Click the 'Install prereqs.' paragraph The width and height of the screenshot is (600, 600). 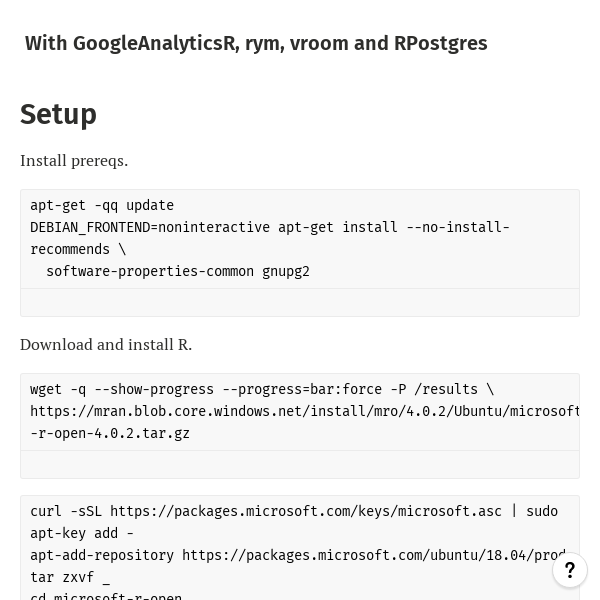coord(74,161)
